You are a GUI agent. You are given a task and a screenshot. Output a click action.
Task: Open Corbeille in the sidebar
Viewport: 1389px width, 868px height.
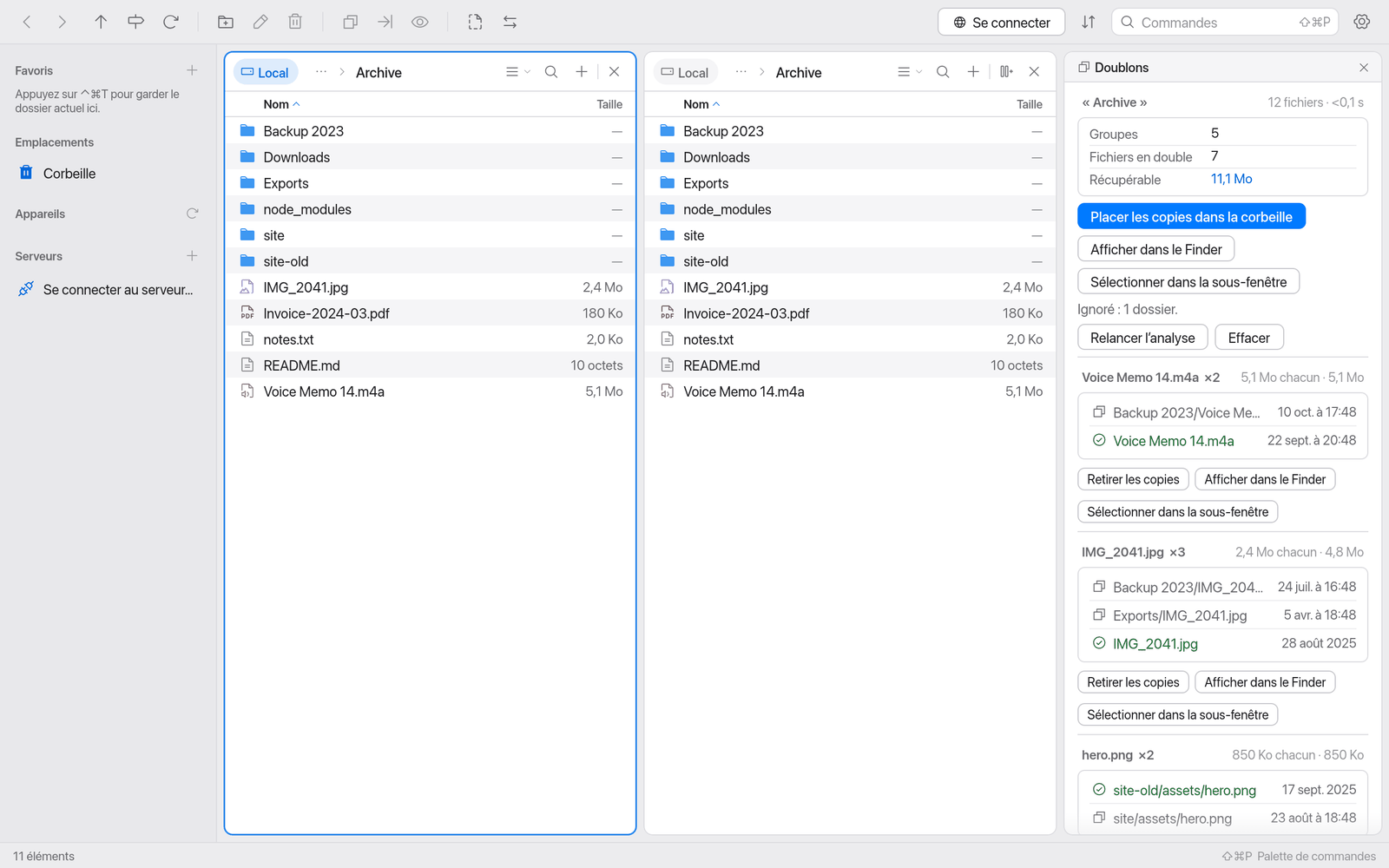[x=69, y=174]
